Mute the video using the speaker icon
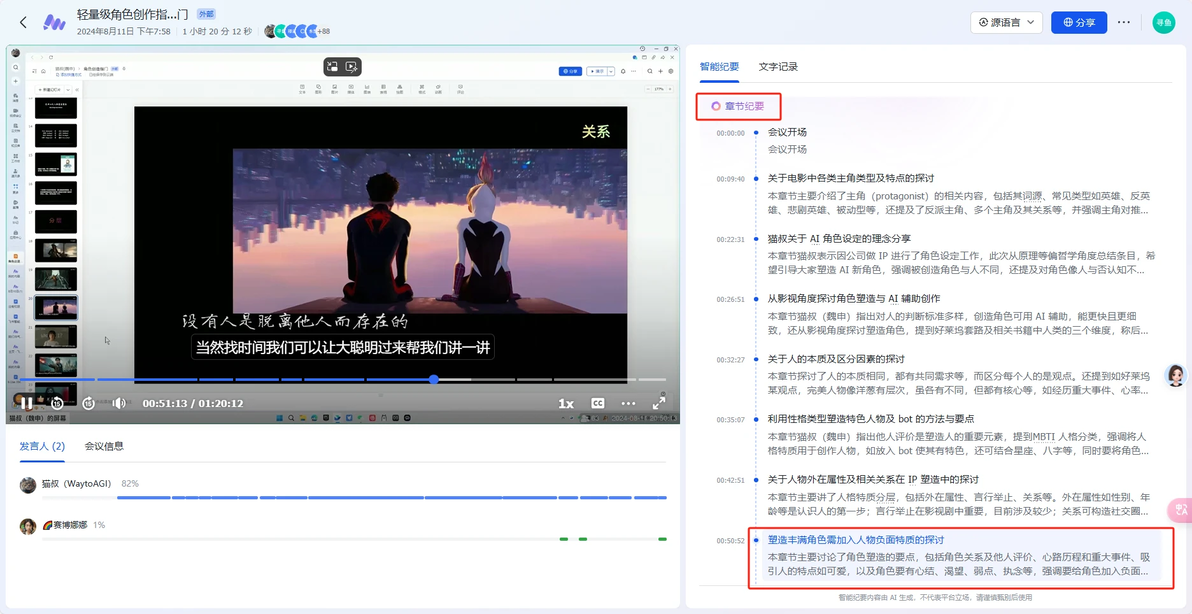 click(x=119, y=404)
